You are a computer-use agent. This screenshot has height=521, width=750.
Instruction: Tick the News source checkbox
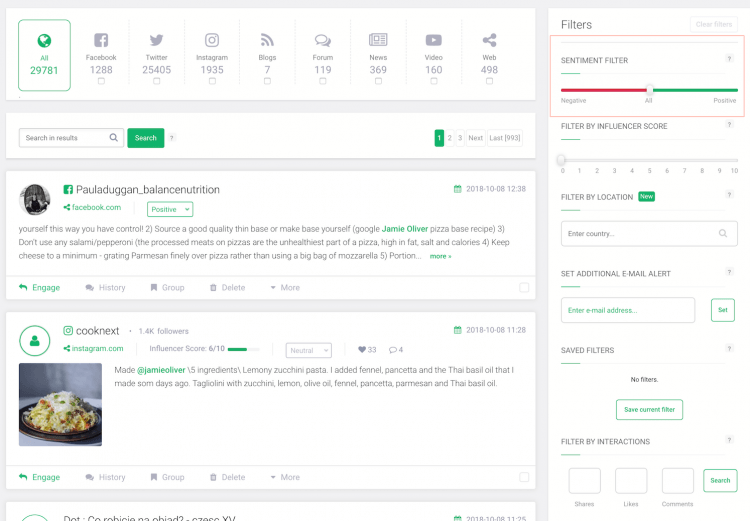pyautogui.click(x=378, y=81)
